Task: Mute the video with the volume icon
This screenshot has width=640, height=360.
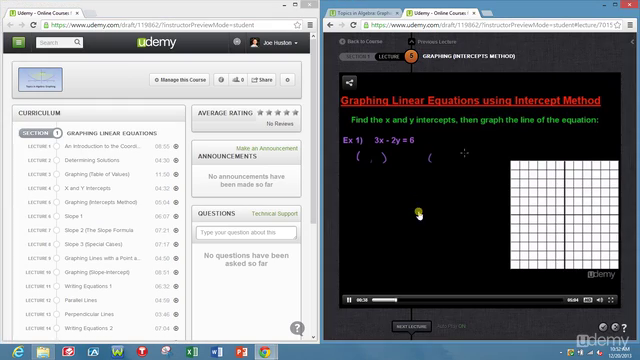Action: [x=600, y=300]
